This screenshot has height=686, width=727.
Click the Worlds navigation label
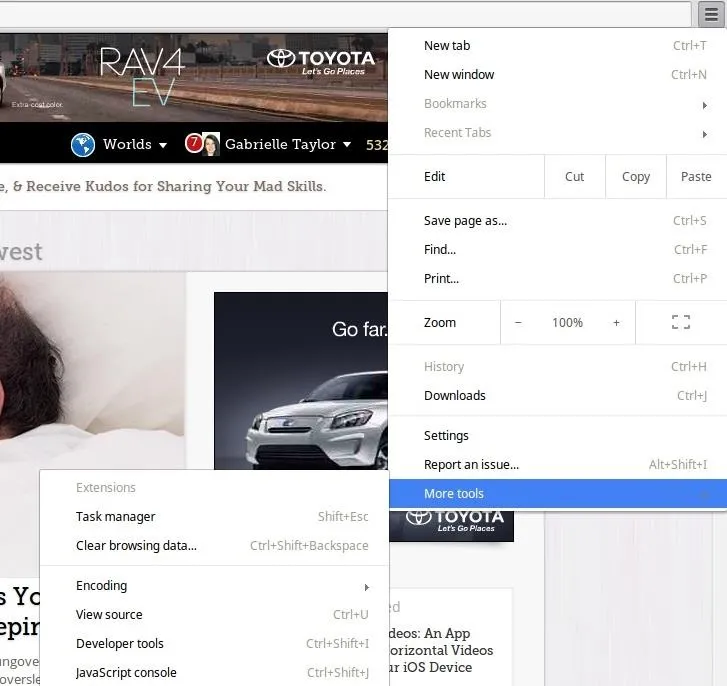point(127,144)
